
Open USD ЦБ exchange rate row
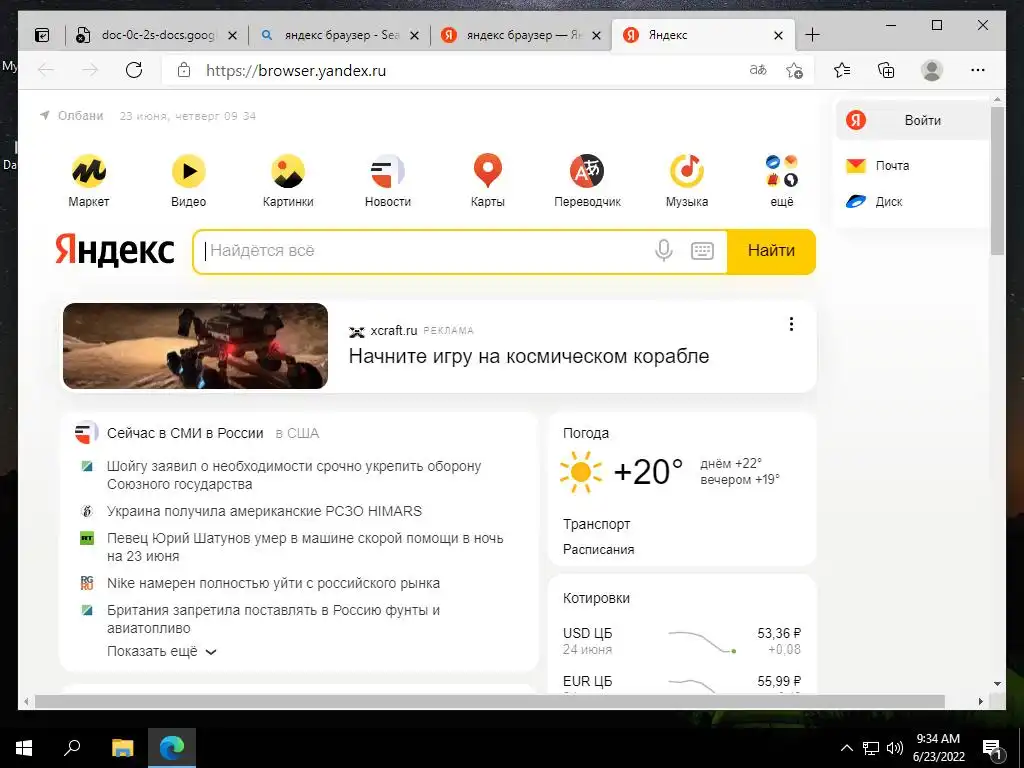pyautogui.click(x=682, y=641)
